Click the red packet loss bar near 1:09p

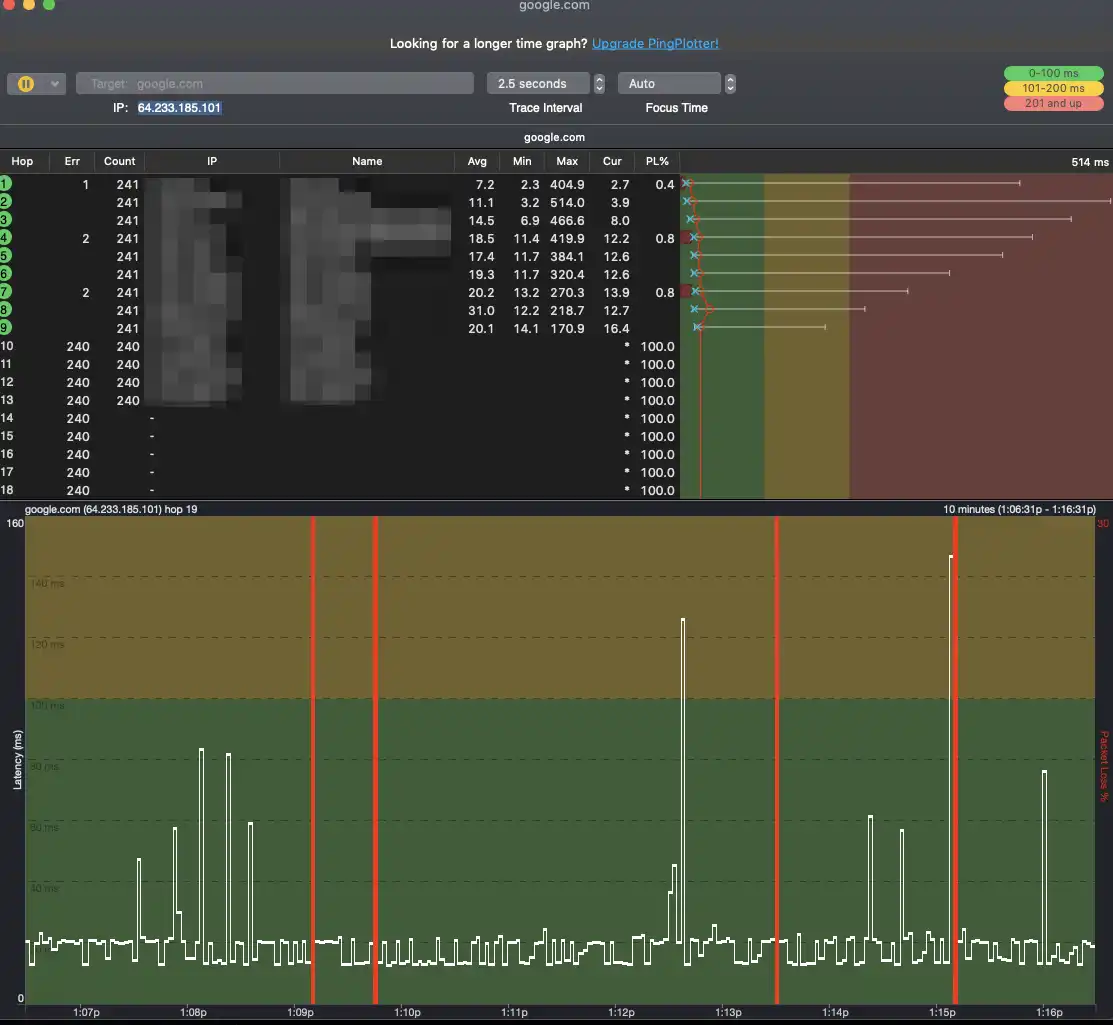[x=313, y=760]
